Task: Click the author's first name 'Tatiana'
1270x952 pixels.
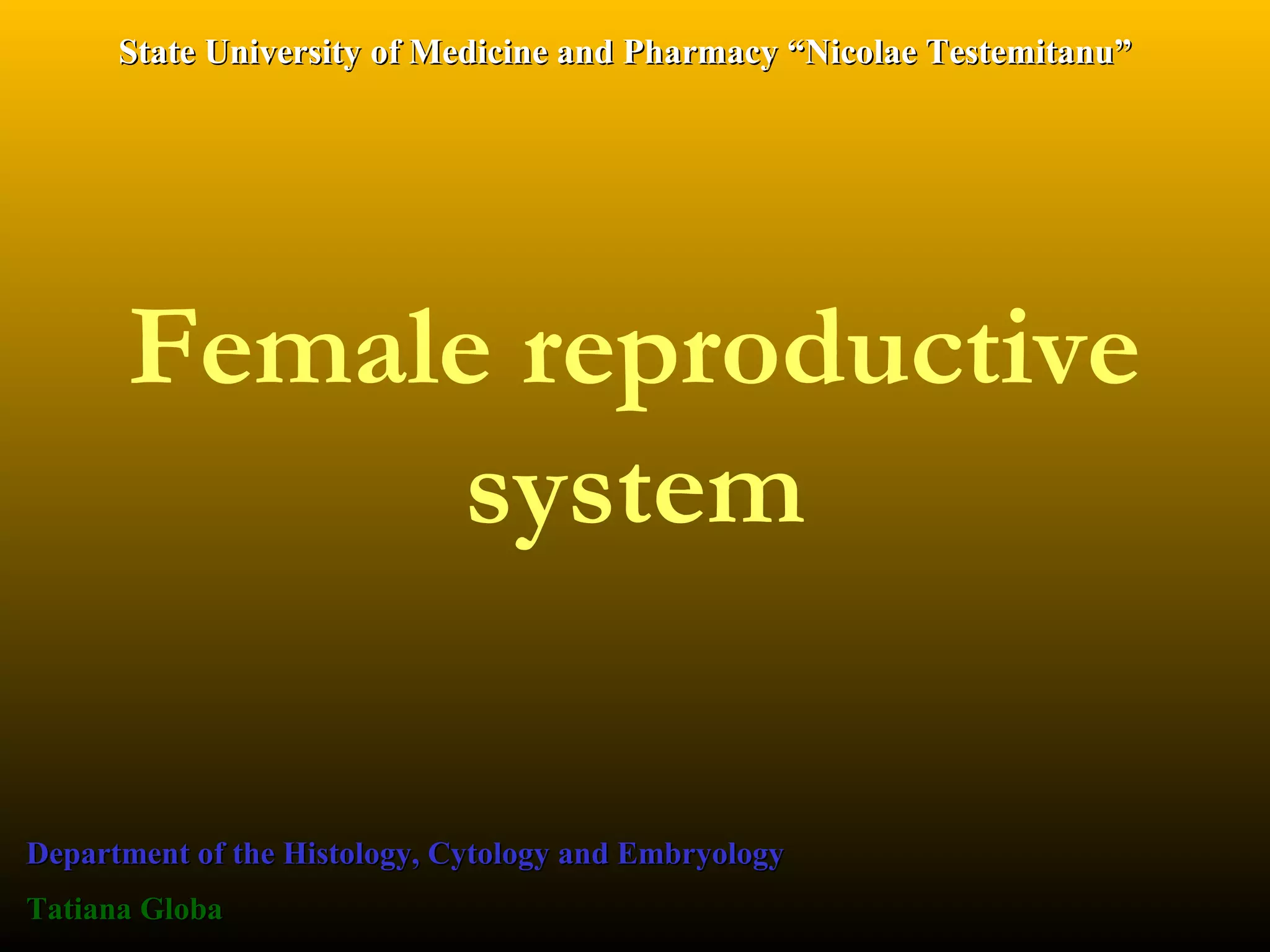Action: 79,910
